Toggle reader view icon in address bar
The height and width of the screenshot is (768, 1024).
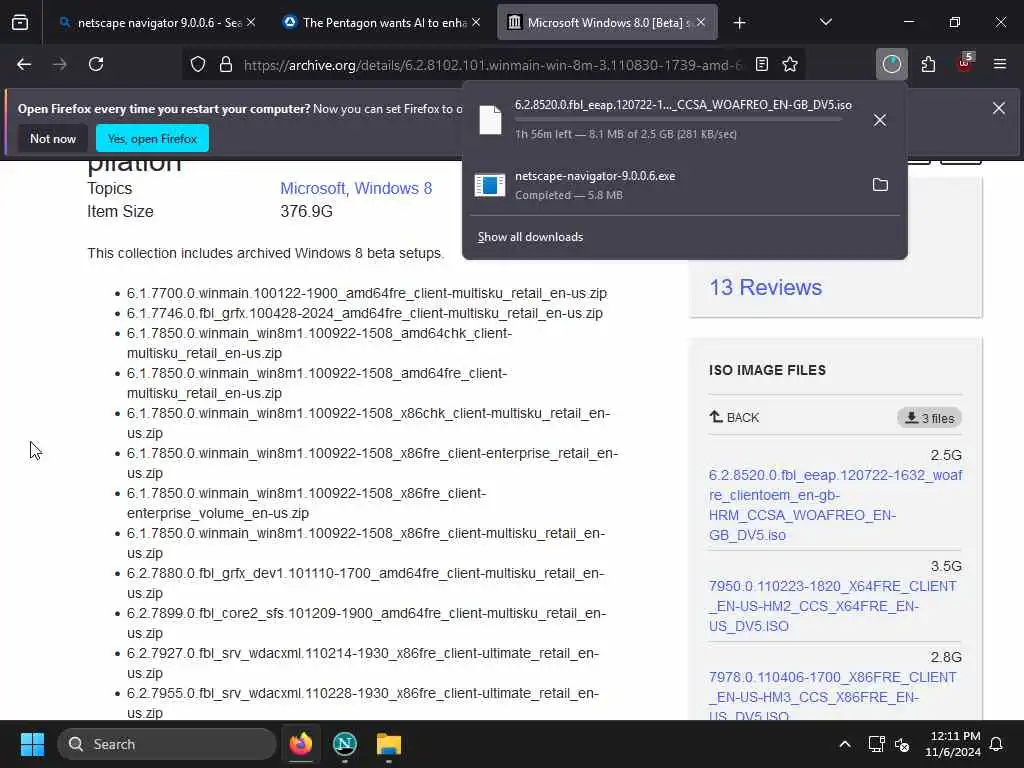761,64
